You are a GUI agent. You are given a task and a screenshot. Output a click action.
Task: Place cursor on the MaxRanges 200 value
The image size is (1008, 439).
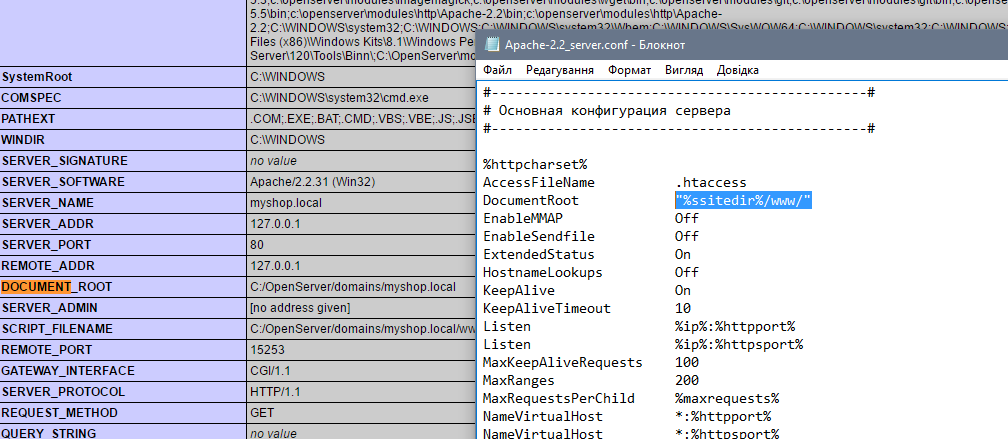pos(687,380)
